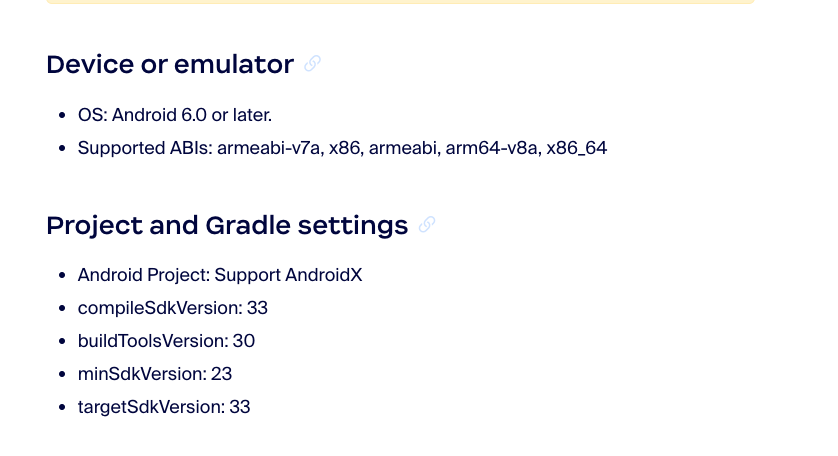Click the compileSdkVersion: 33 line
Viewport: 838px width, 456px height.
pyautogui.click(x=173, y=308)
